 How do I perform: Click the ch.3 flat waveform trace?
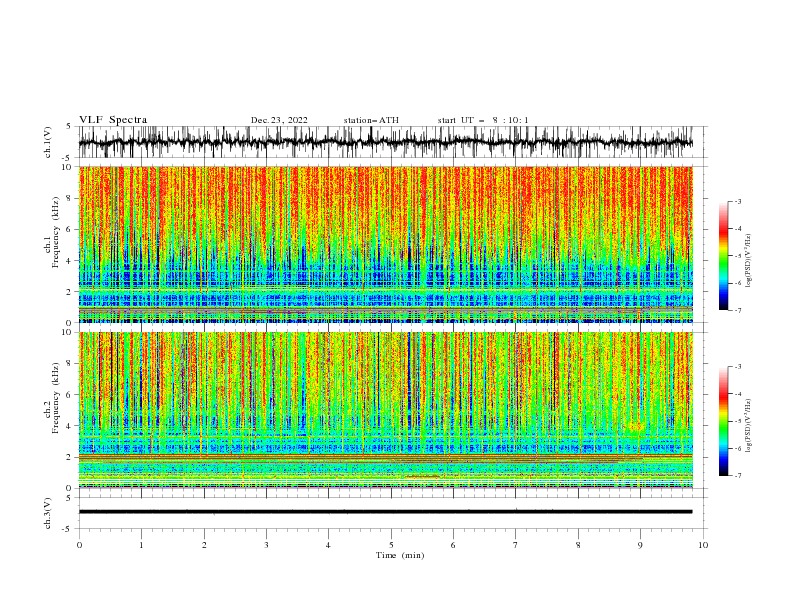pos(385,512)
